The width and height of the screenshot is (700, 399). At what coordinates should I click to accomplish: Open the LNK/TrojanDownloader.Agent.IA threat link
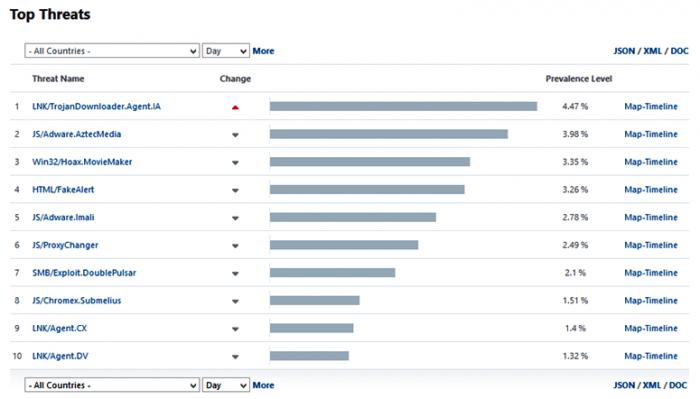coord(96,106)
